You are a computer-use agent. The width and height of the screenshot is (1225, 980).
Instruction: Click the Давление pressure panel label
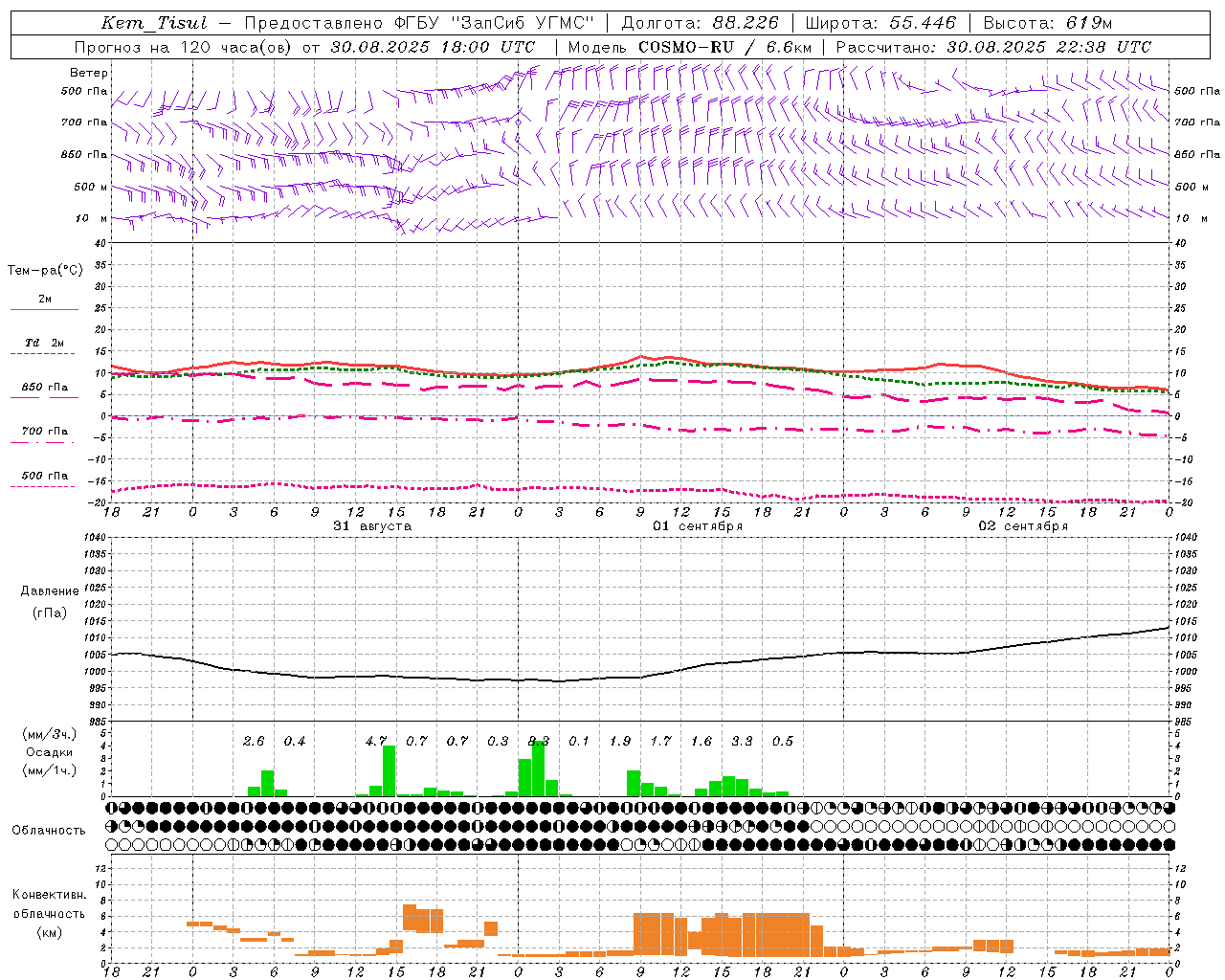[50, 591]
